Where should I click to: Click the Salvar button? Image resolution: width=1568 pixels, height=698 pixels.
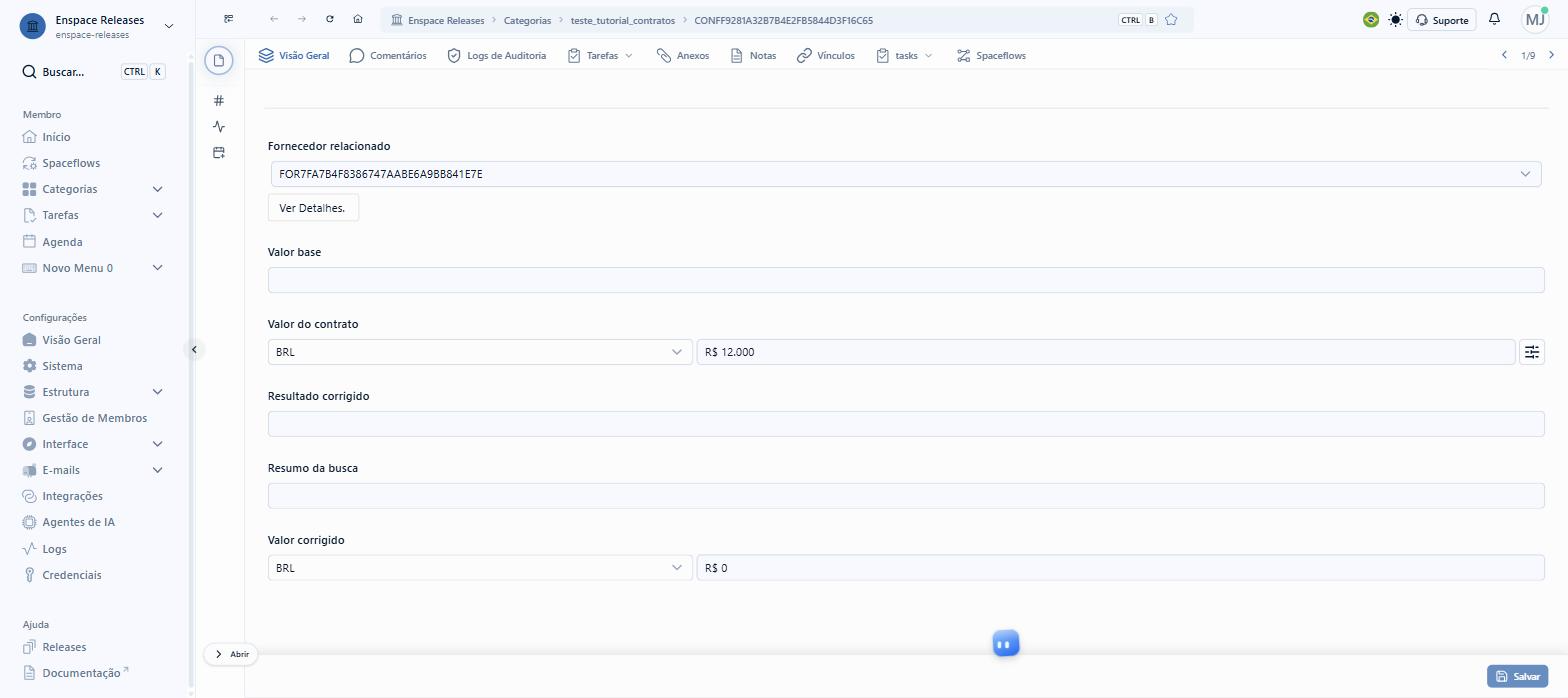(1518, 676)
